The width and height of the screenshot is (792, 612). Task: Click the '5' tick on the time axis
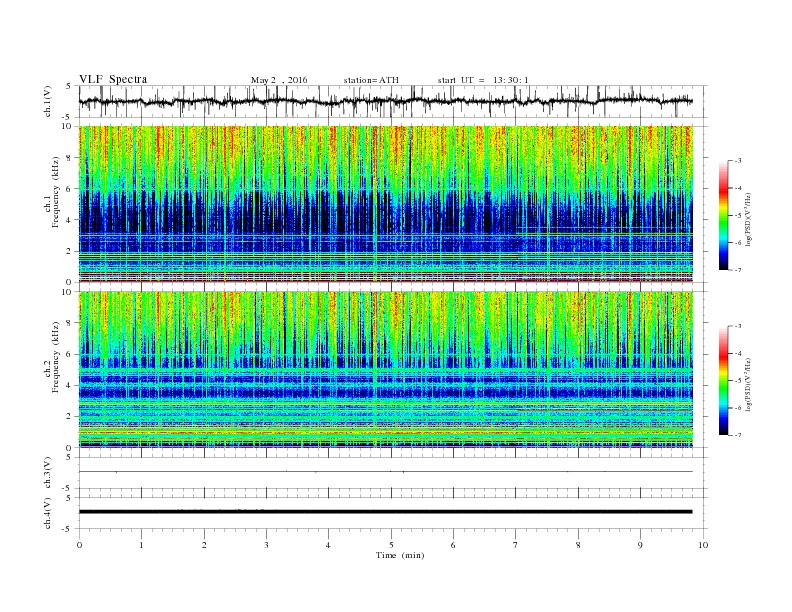pos(391,545)
